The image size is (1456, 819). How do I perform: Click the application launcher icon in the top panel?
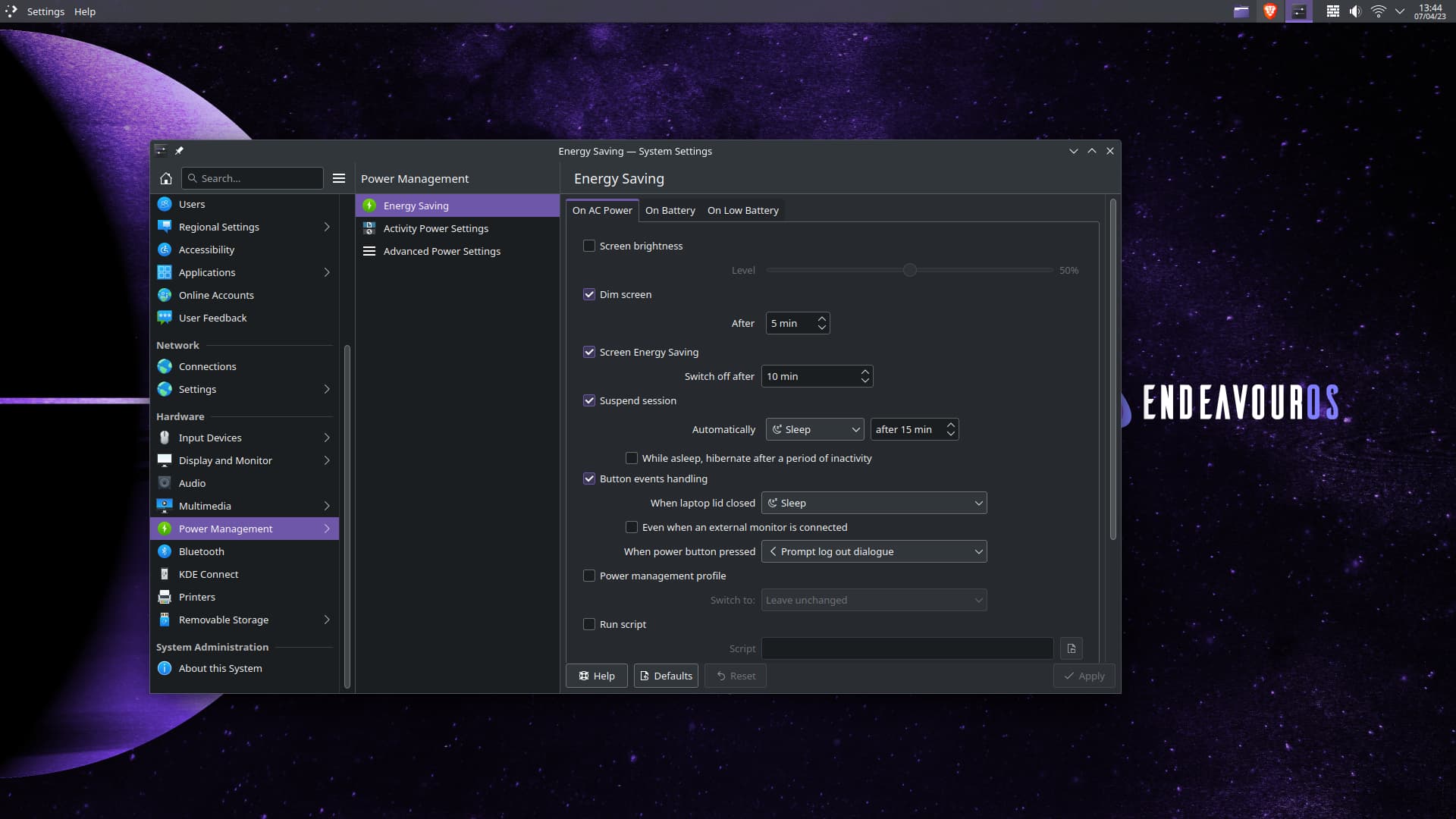[x=11, y=11]
